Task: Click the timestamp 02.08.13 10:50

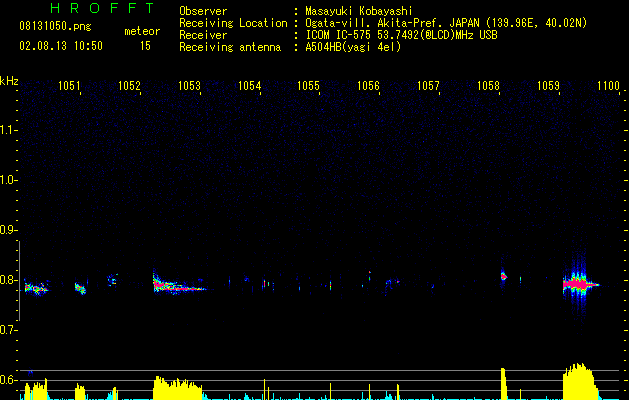Action: click(61, 46)
